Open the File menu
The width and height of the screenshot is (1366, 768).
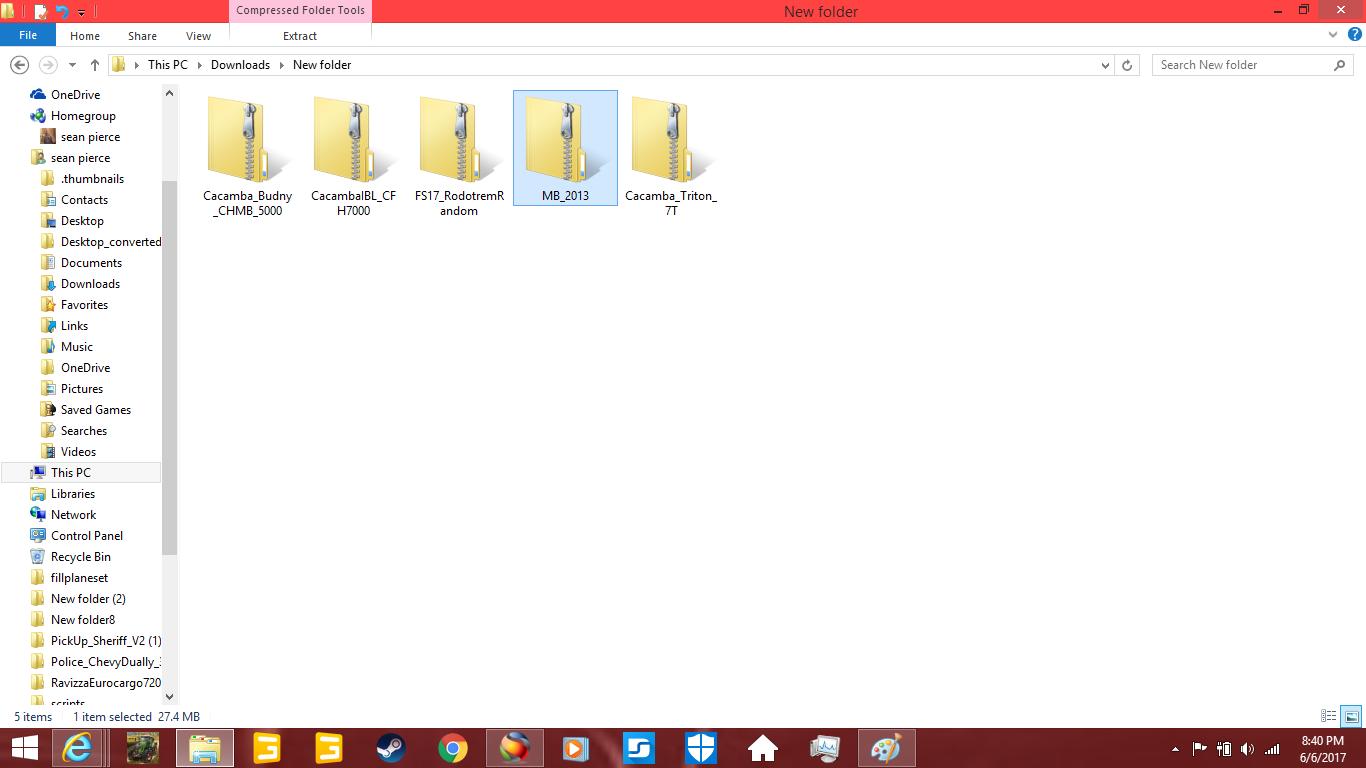point(28,35)
